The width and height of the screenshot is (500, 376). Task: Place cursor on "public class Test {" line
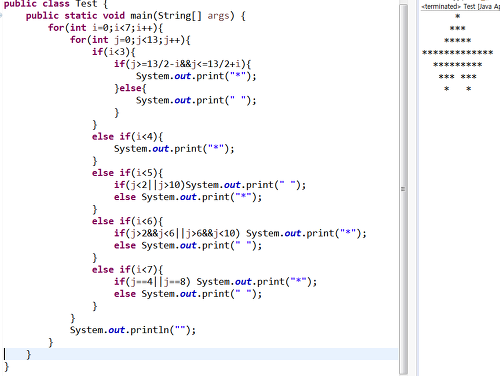(x=56, y=4)
